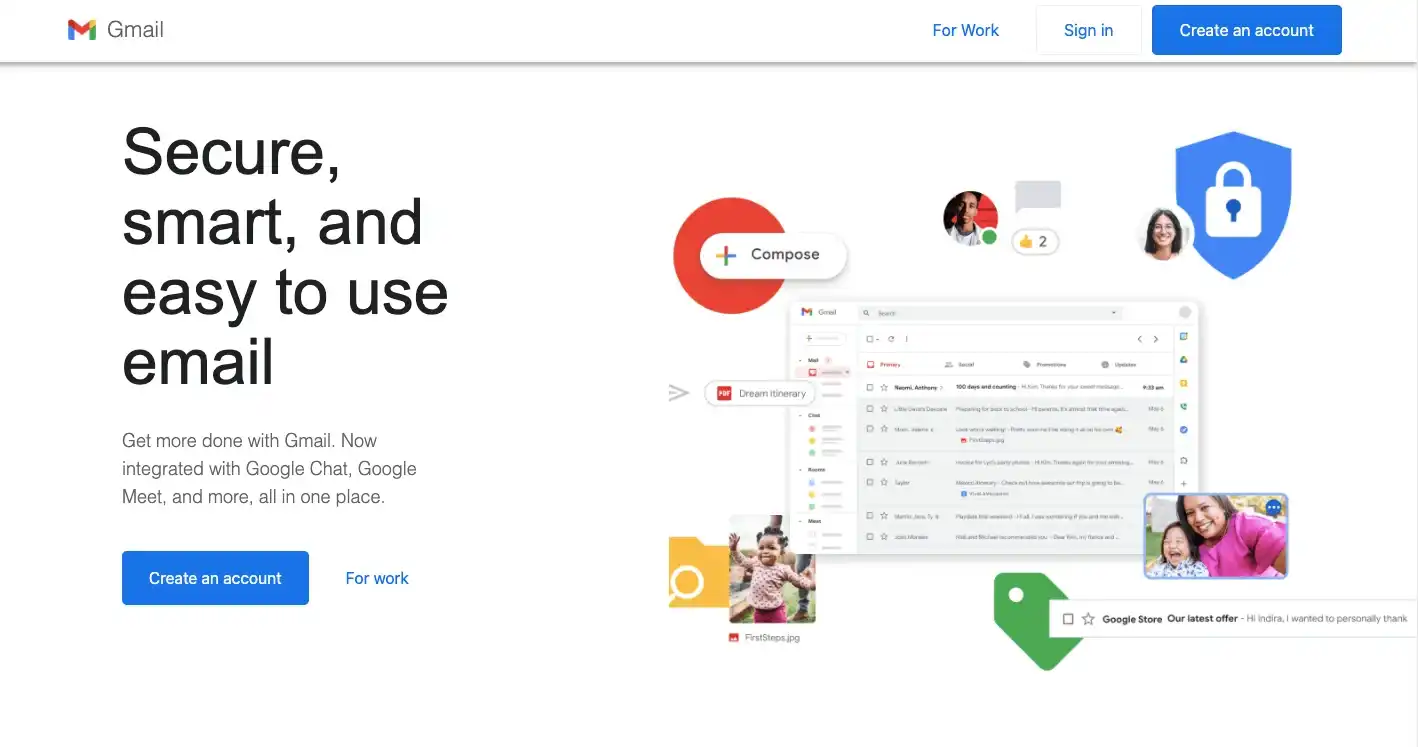1418x747 pixels.
Task: Open the '100 days and counting' email
Action: pos(986,387)
